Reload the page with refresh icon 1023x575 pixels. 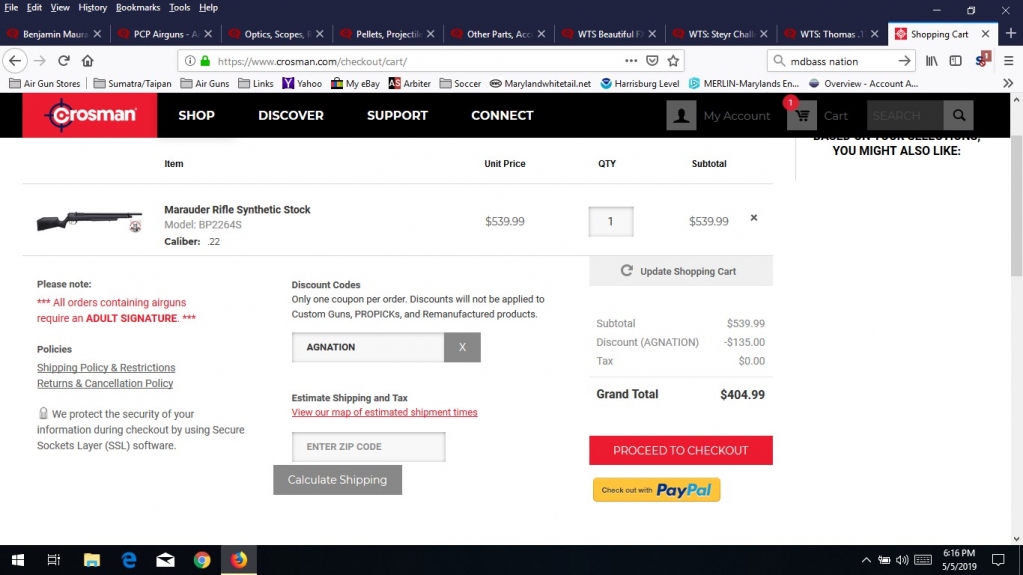(63, 61)
